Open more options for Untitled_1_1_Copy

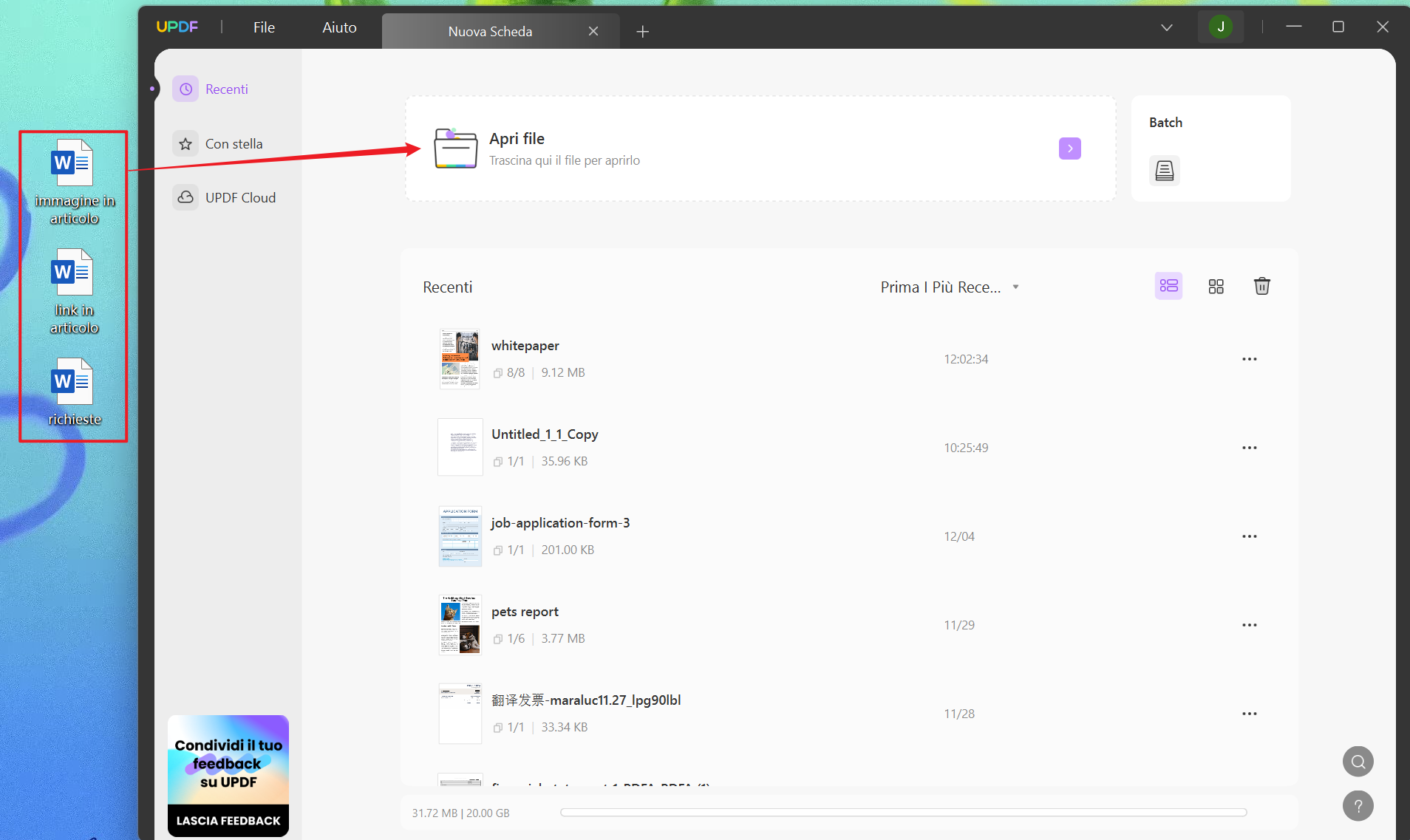[1249, 448]
